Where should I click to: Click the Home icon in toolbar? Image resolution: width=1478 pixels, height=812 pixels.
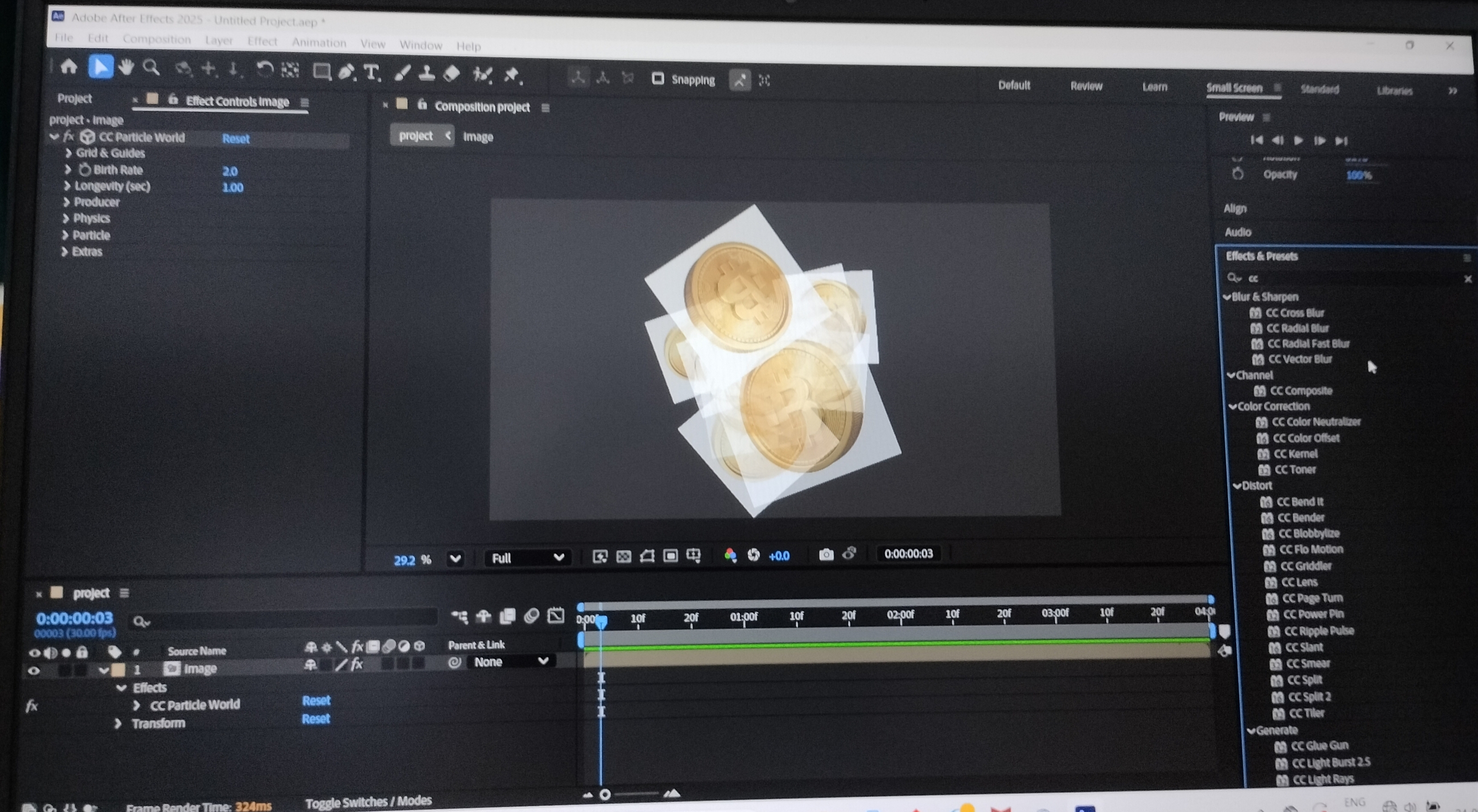point(69,66)
